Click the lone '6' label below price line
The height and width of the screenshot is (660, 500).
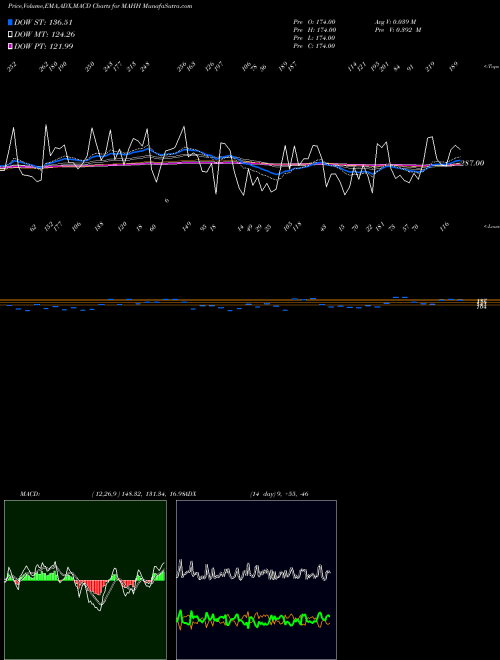[167, 200]
